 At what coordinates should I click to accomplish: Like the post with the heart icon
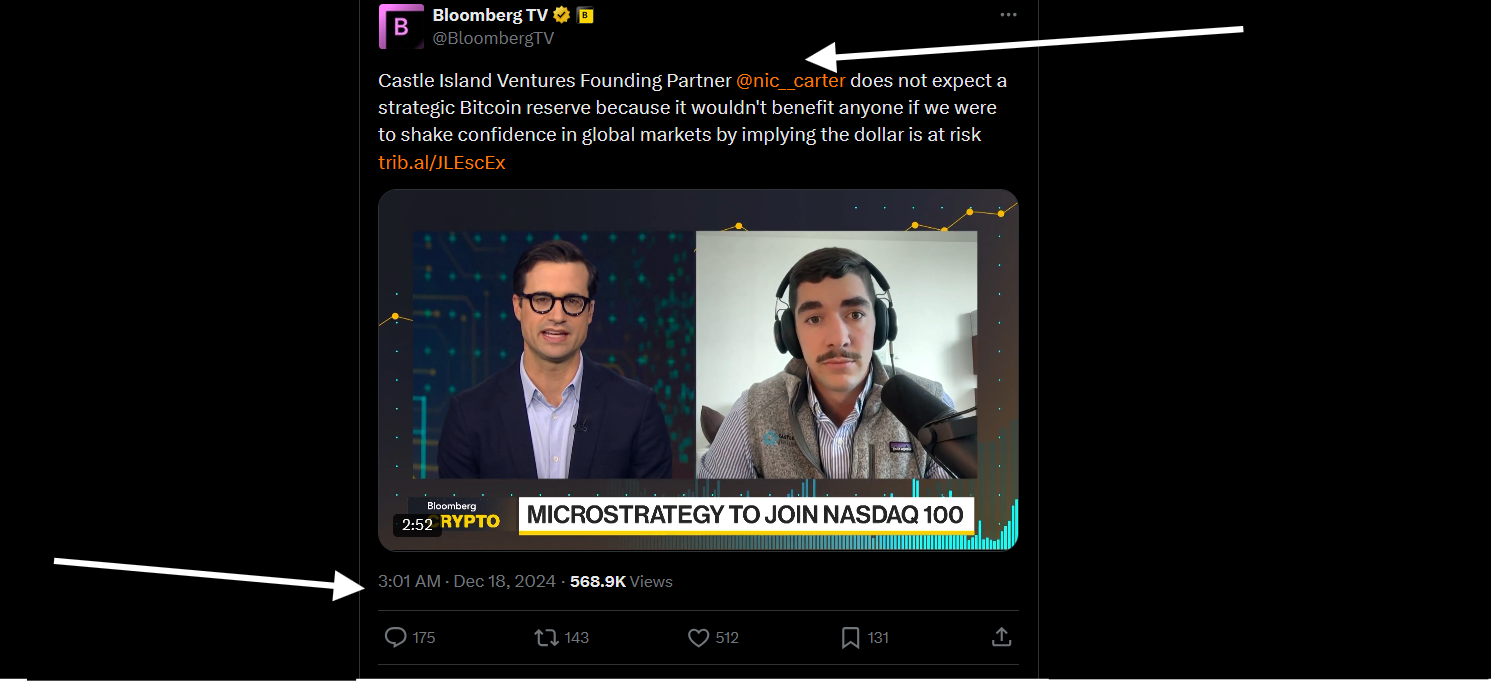tap(699, 637)
